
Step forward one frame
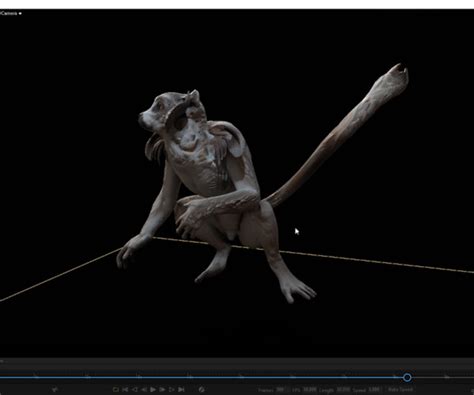pyautogui.click(x=162, y=389)
